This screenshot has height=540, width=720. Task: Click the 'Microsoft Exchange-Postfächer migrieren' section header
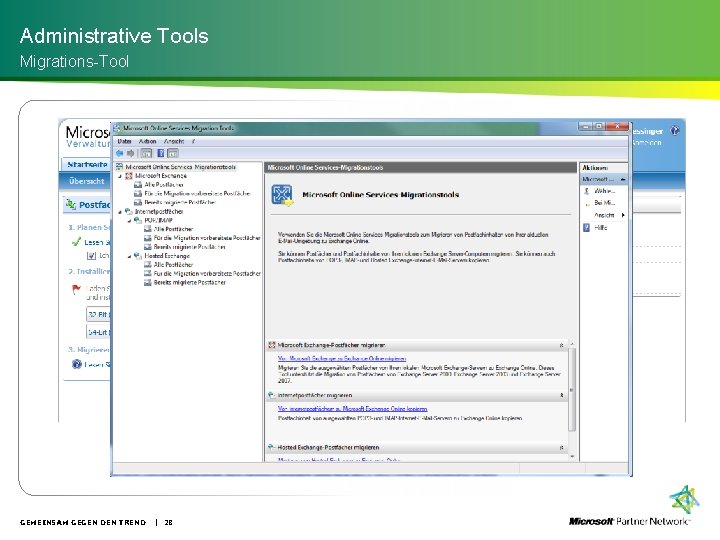416,345
